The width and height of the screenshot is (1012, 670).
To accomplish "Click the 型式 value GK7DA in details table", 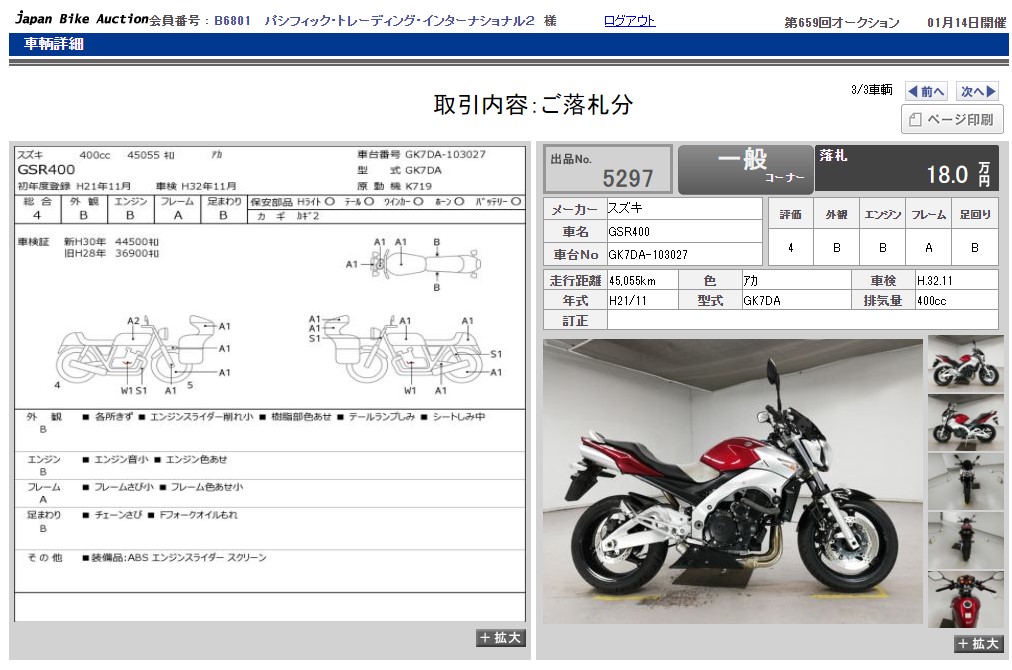I will click(x=762, y=301).
